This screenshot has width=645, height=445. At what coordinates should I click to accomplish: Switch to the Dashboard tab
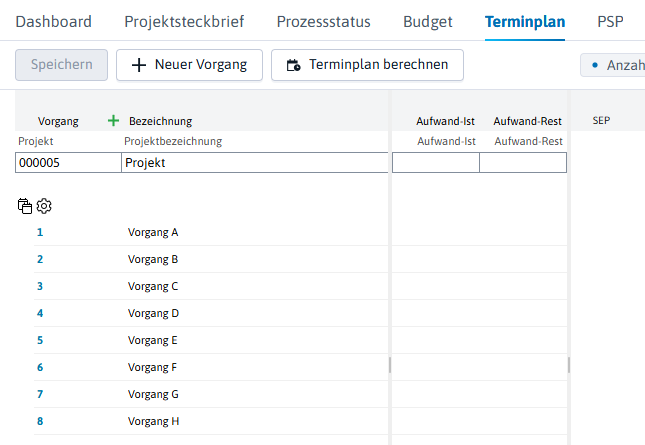click(53, 21)
